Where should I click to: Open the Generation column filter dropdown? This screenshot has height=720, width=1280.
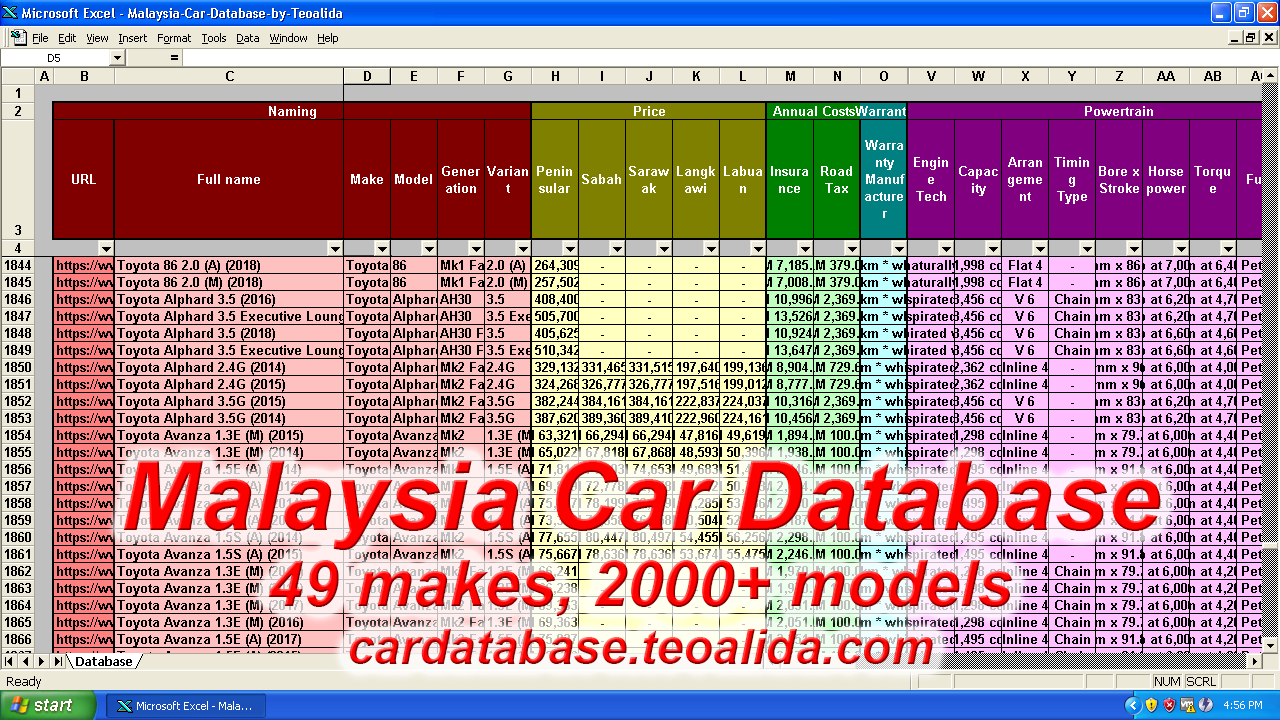coord(476,248)
